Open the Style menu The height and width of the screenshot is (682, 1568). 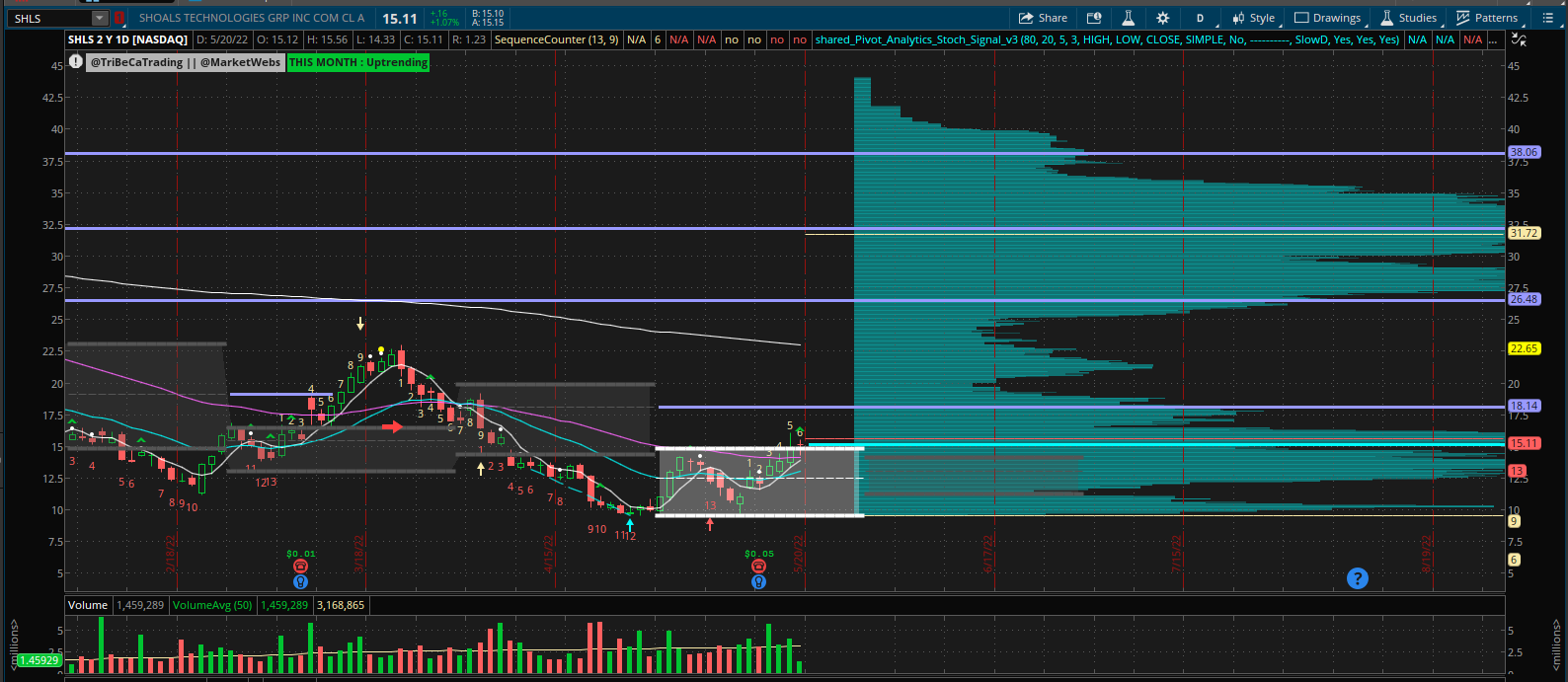[x=1254, y=18]
